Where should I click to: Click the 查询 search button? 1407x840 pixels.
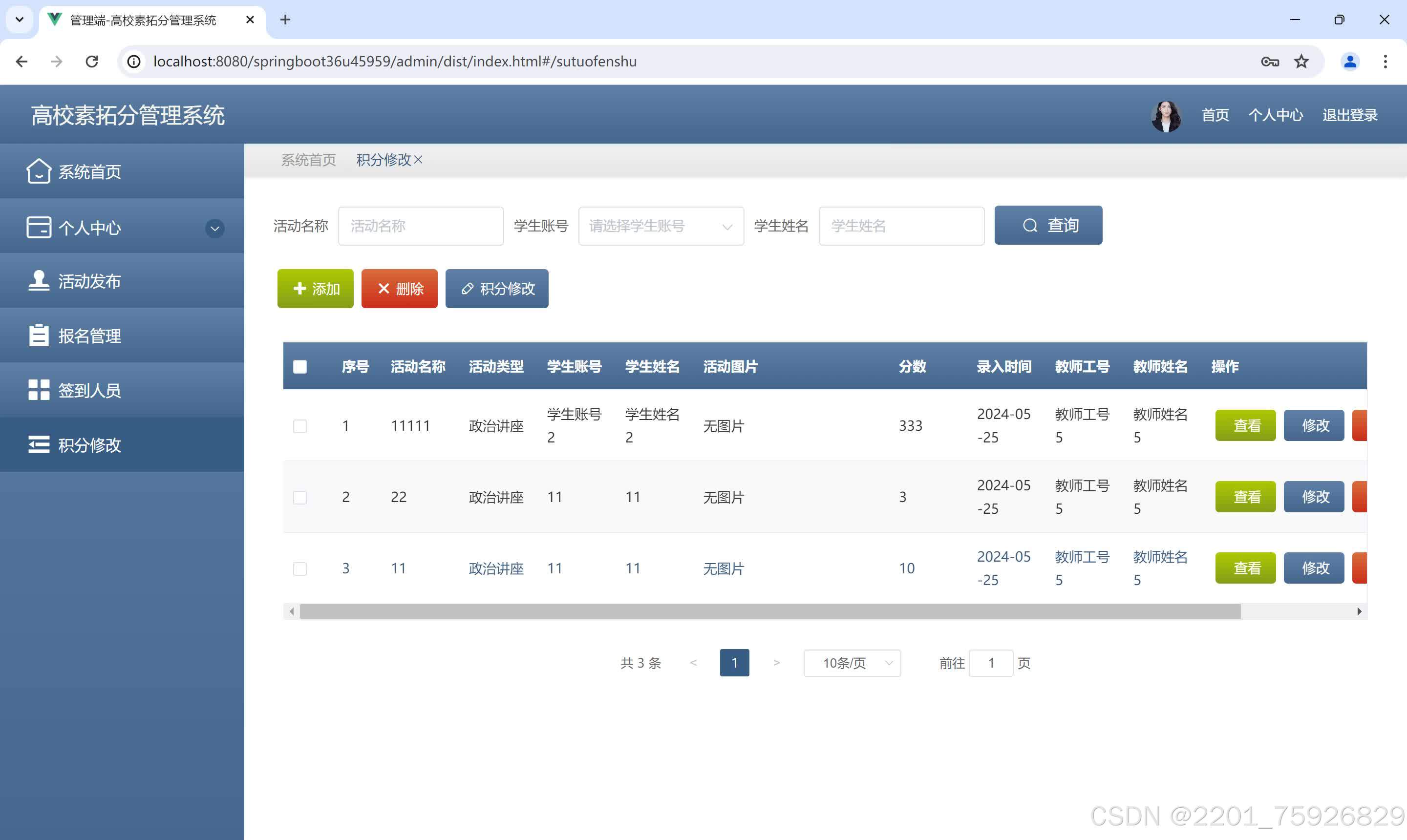pyautogui.click(x=1048, y=225)
